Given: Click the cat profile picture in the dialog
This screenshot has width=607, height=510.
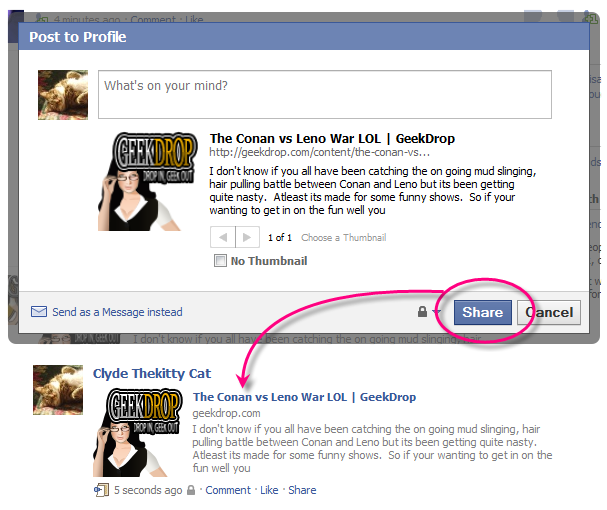Looking at the screenshot, I should point(62,95).
